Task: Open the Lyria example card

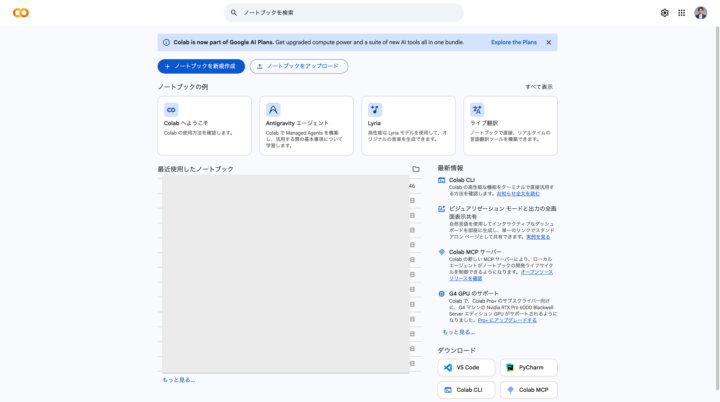Action: (408, 125)
